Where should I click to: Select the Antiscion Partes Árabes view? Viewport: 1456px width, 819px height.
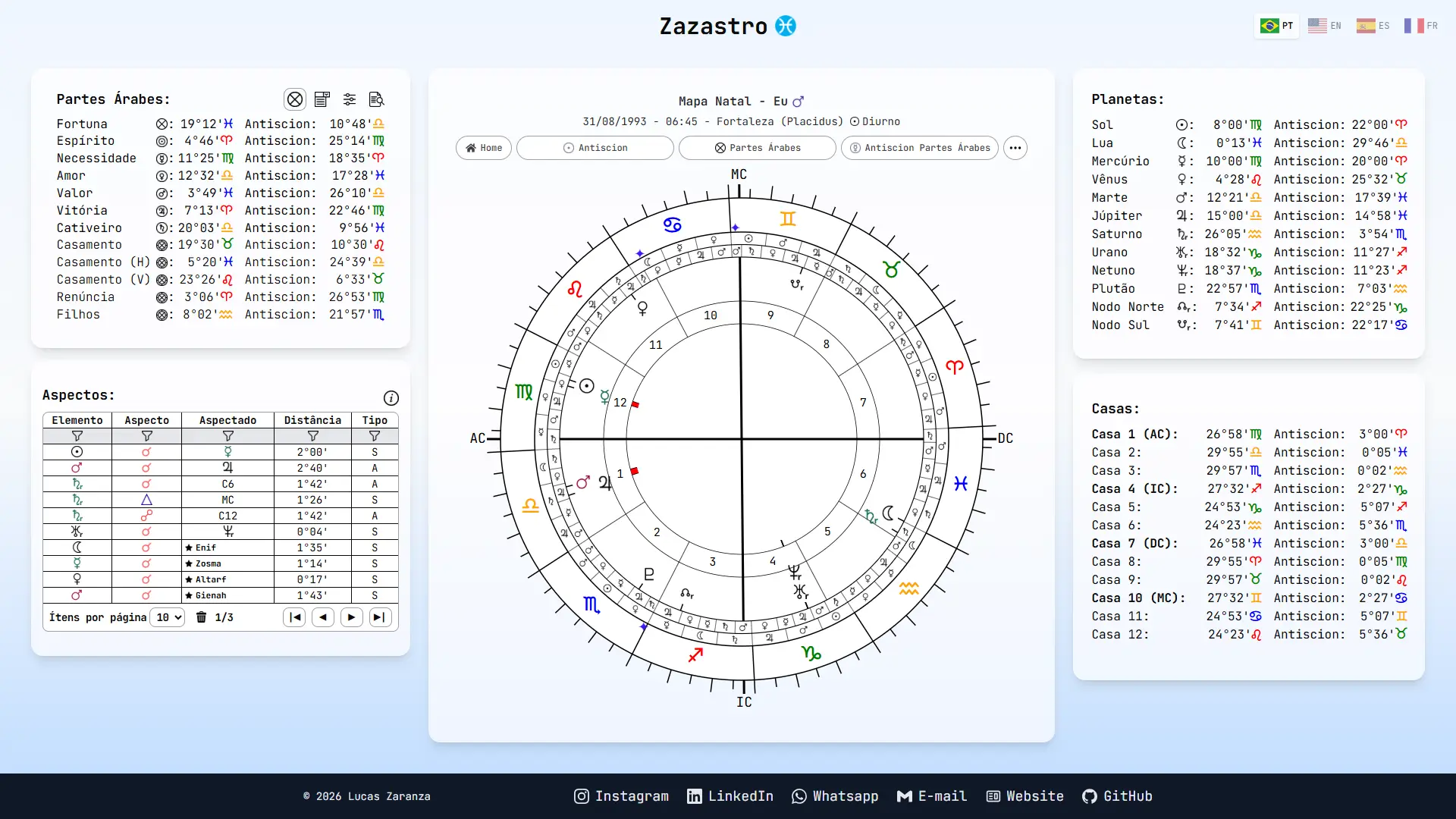point(920,148)
